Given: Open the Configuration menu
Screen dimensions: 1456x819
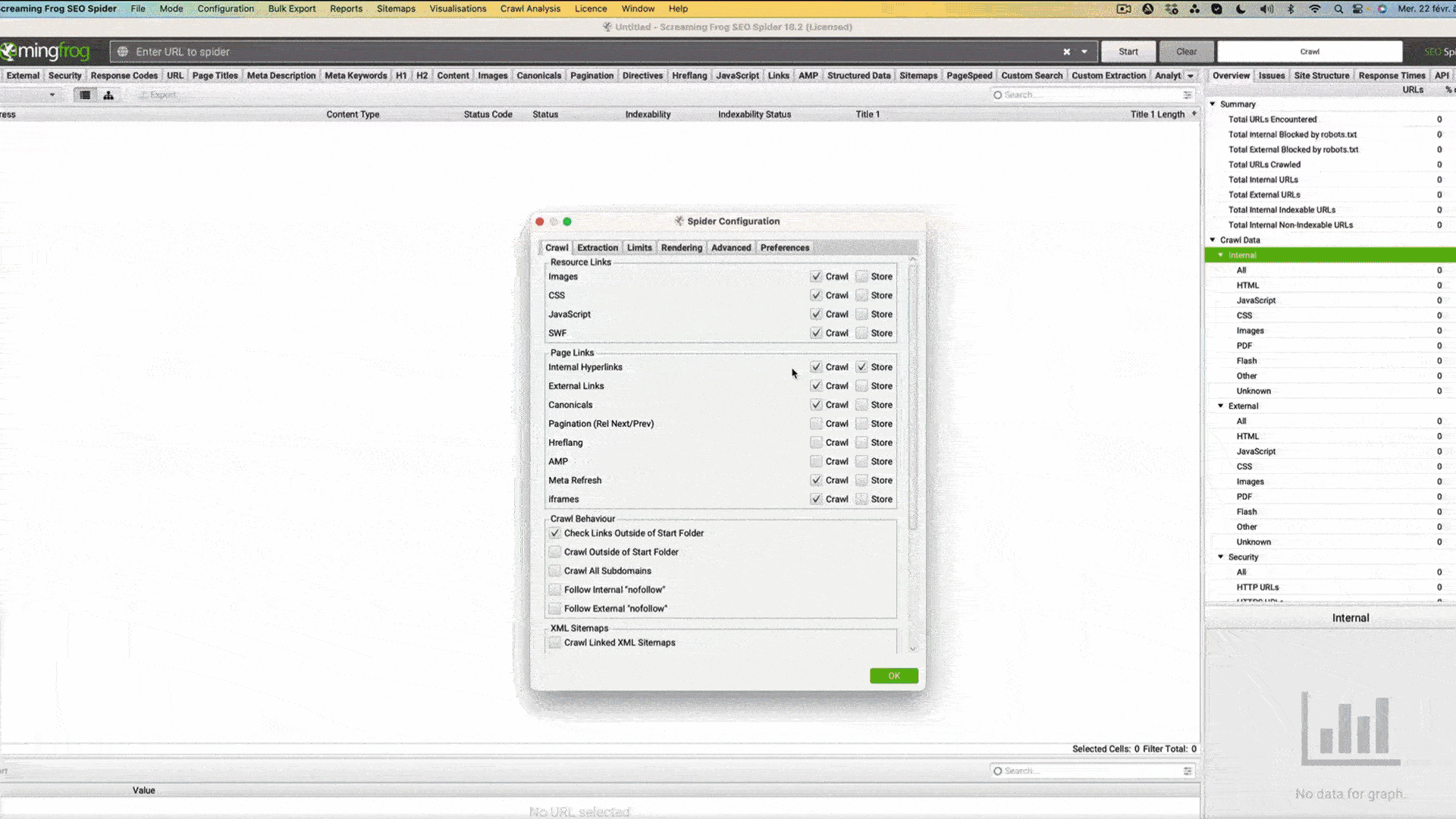Looking at the screenshot, I should 225,9.
